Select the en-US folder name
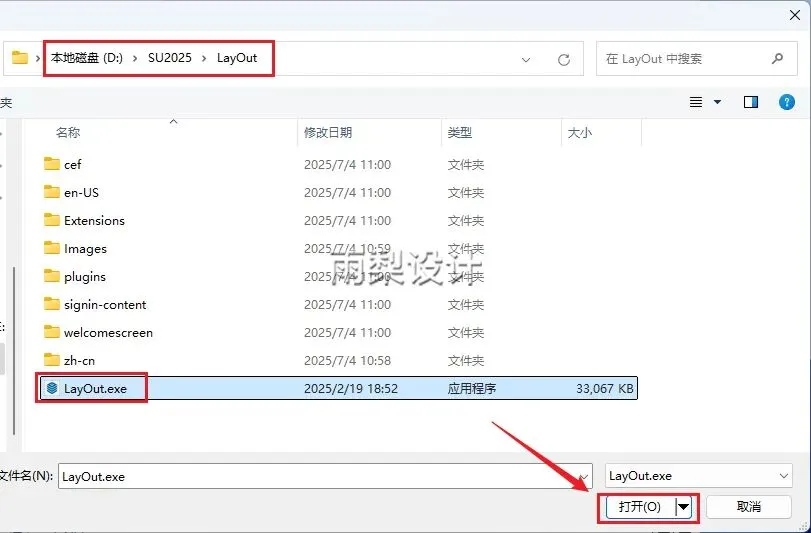 click(81, 193)
